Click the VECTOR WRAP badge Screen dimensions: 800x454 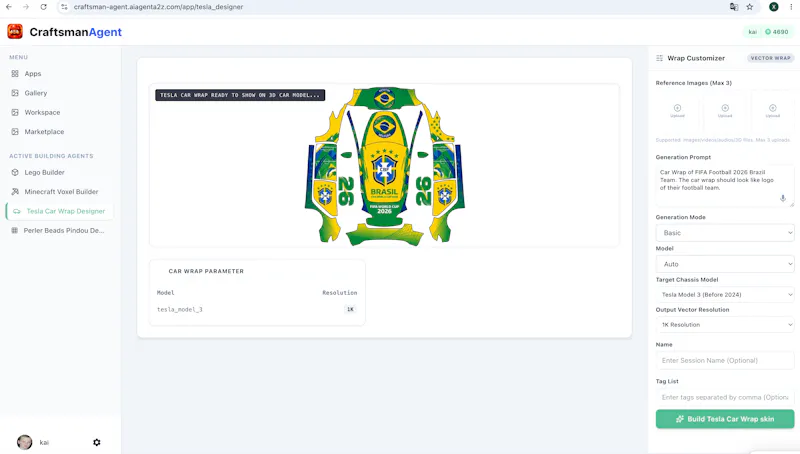[770, 58]
